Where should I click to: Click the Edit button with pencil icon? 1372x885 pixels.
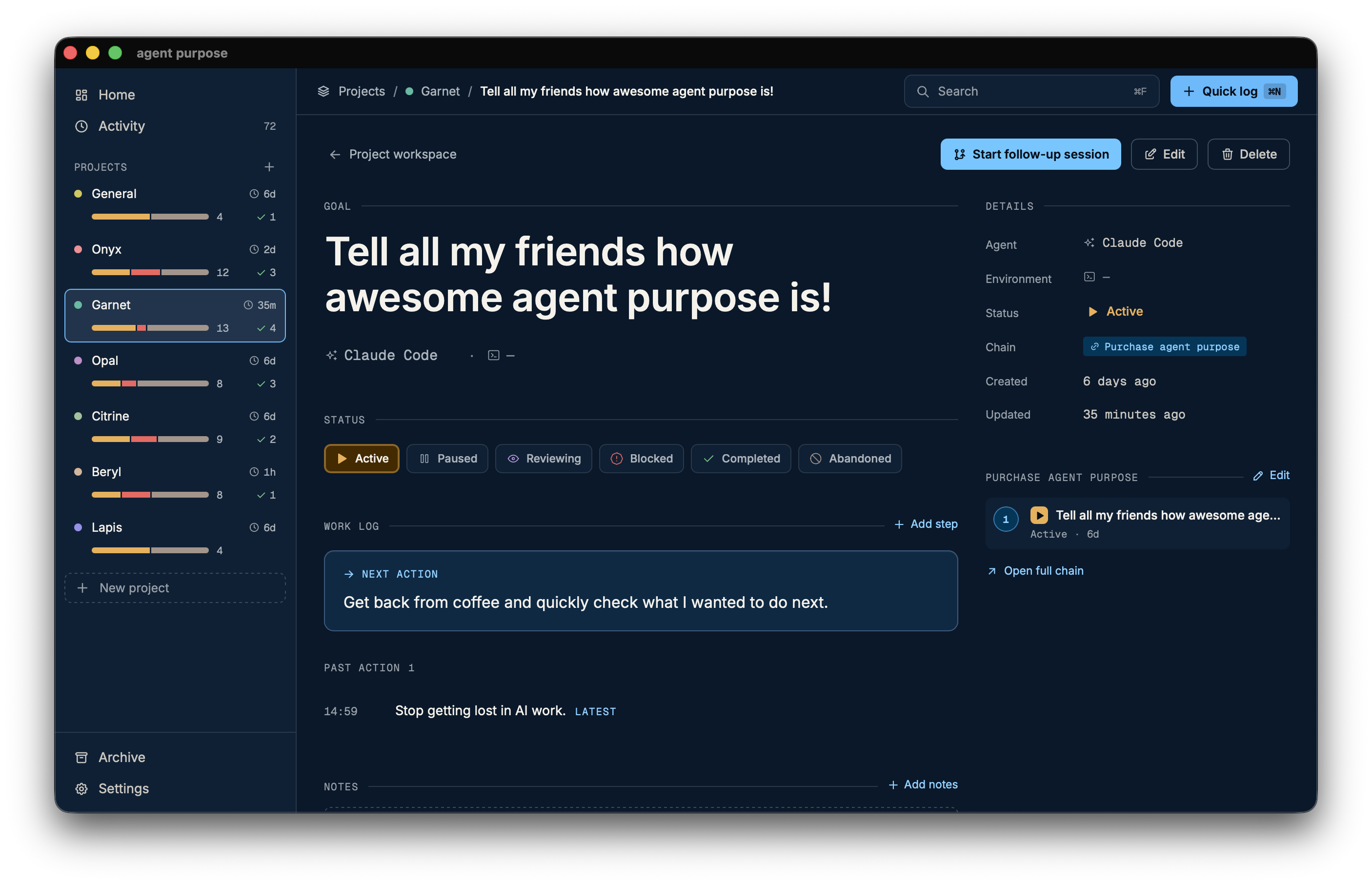coord(1164,154)
